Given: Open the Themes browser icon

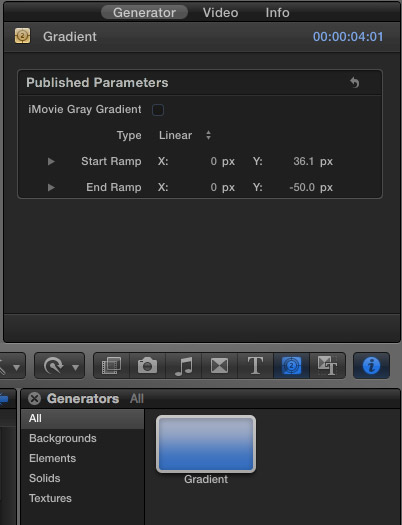Looking at the screenshot, I should click(327, 365).
